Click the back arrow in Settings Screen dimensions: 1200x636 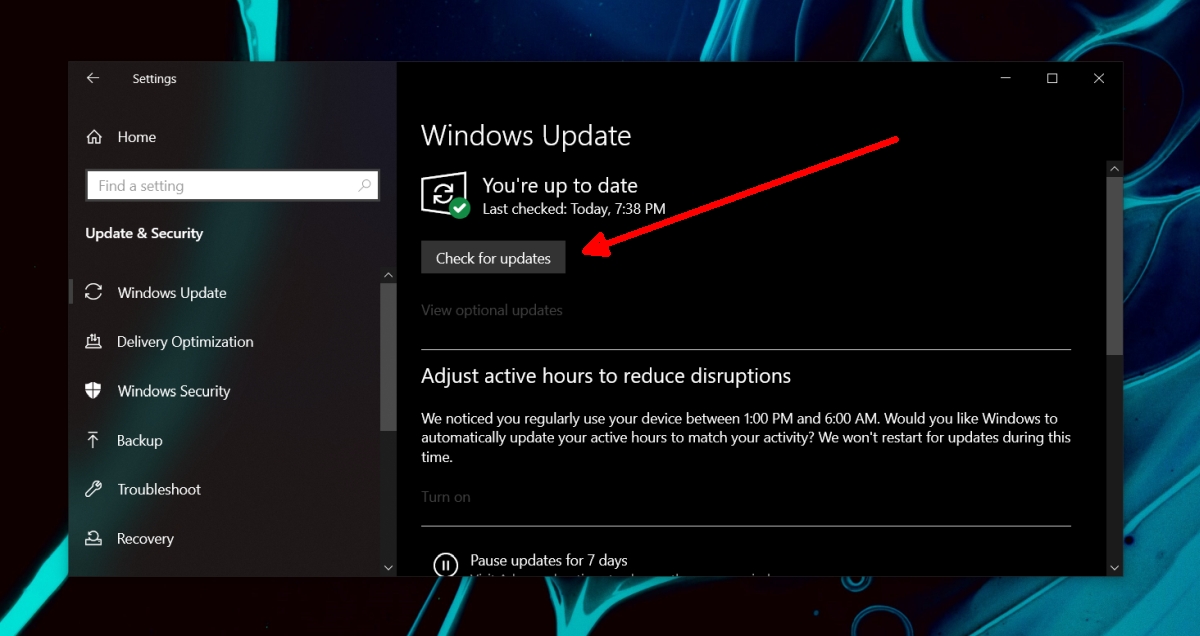(x=93, y=78)
